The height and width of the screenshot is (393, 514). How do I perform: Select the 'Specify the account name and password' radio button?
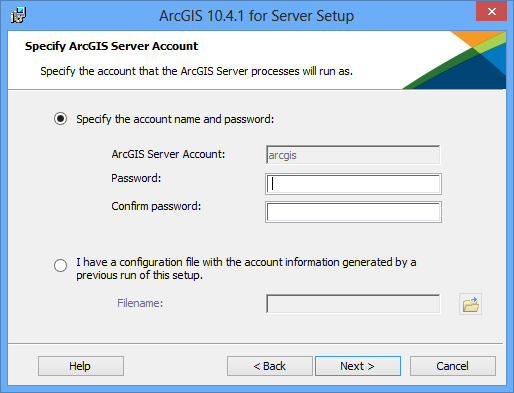click(x=60, y=119)
